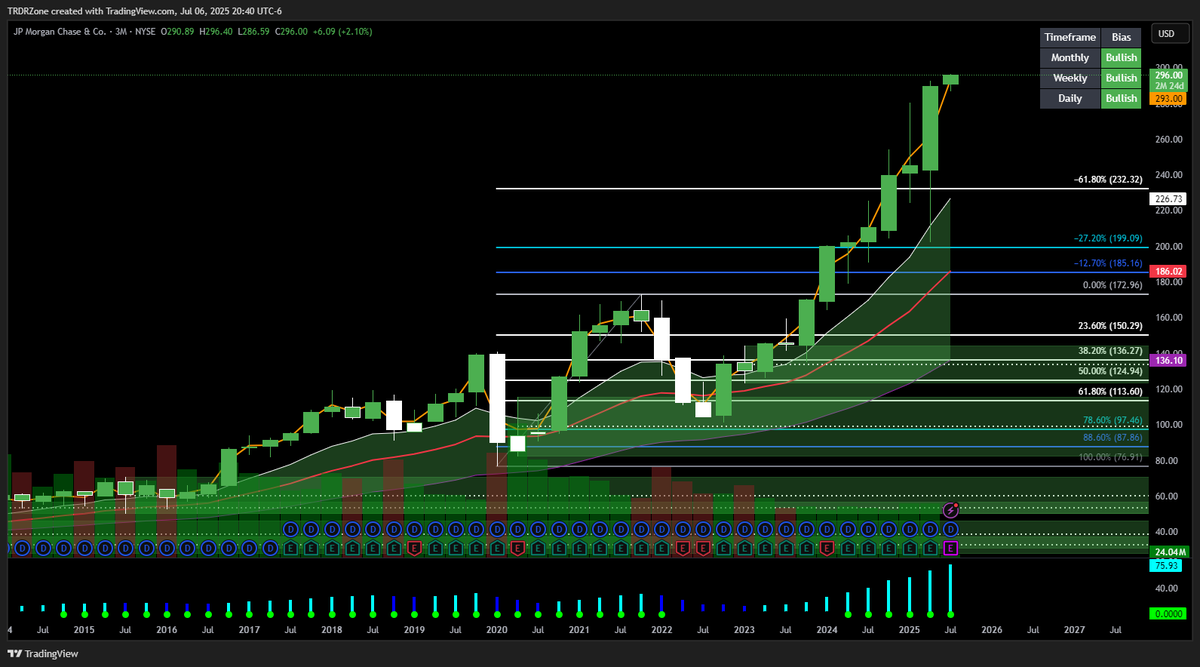
Task: Click the 2022 label on time axis
Action: click(661, 631)
